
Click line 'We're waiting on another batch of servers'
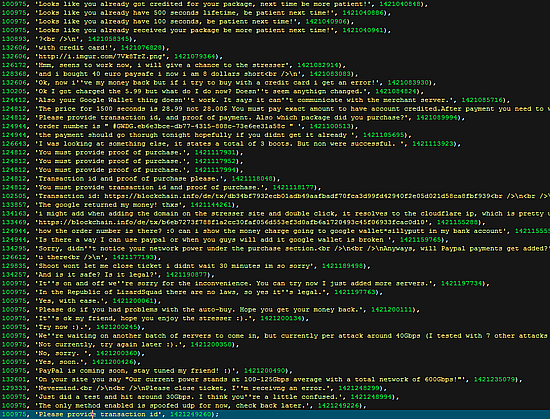[x=276, y=336]
